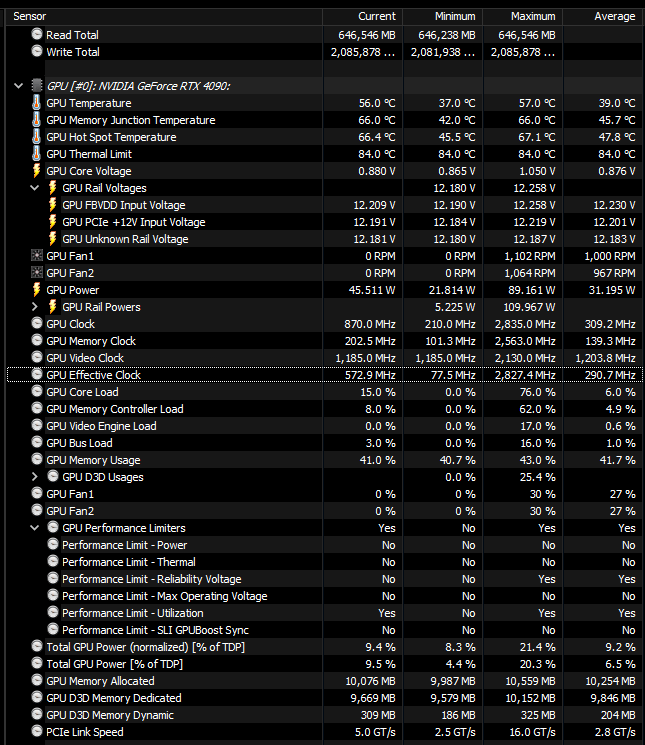This screenshot has width=645, height=745.
Task: Click the icon next to GPU Memory Allocated
Action: point(37,680)
